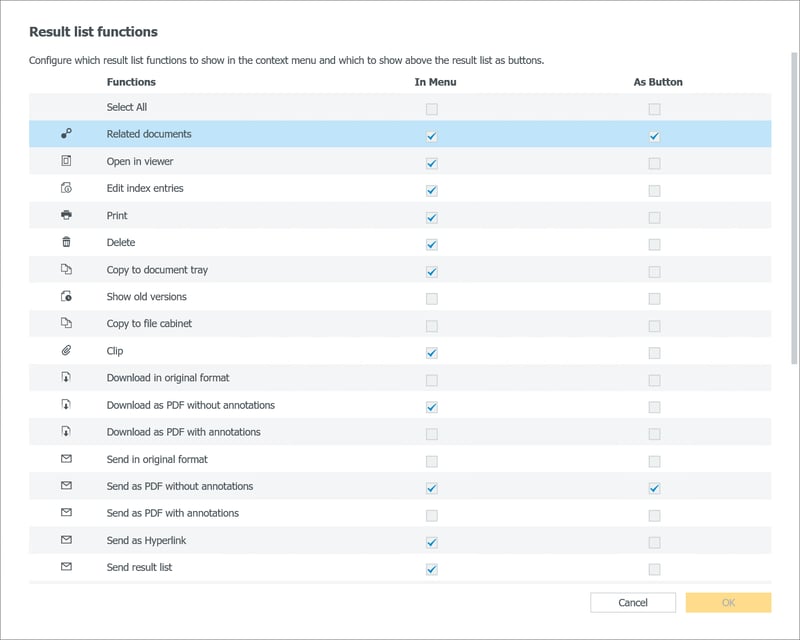Select the Copy to file cabinet row label

click(x=149, y=324)
